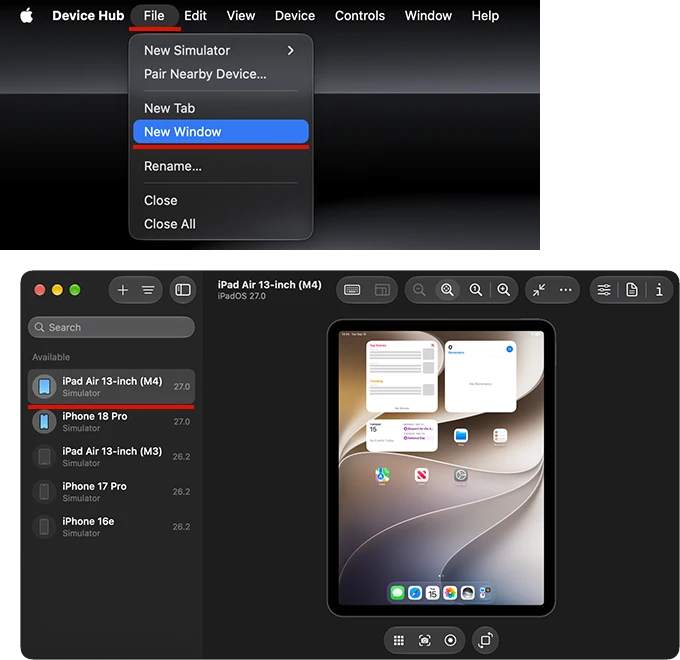The width and height of the screenshot is (680, 660).
Task: Open Messages in the iPad dock
Action: click(x=397, y=592)
